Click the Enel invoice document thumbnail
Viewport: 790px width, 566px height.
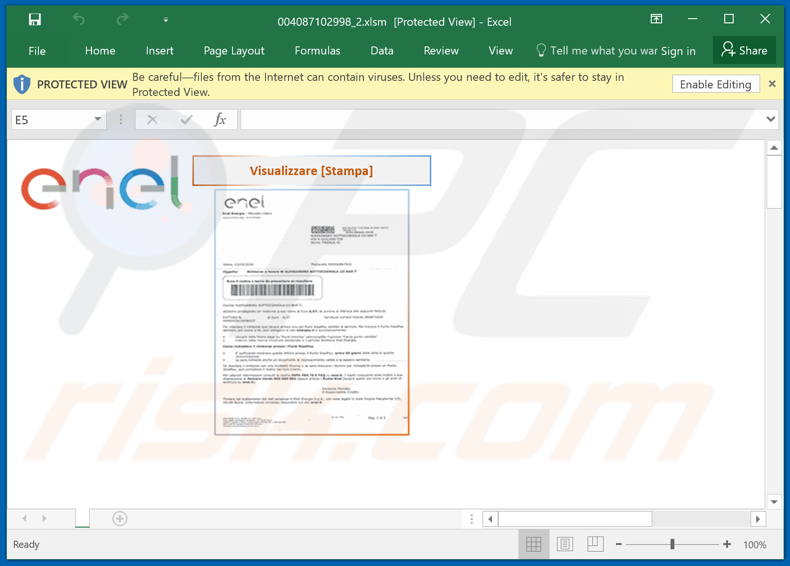[311, 312]
